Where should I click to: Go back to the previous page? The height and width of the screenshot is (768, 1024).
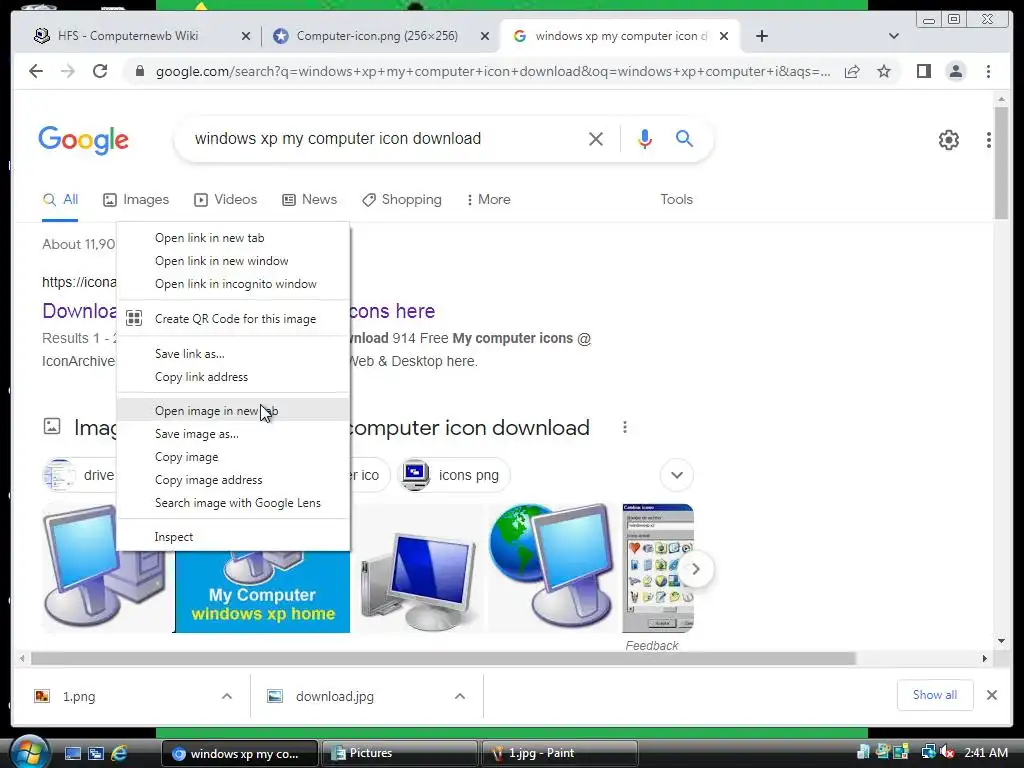pyautogui.click(x=36, y=71)
